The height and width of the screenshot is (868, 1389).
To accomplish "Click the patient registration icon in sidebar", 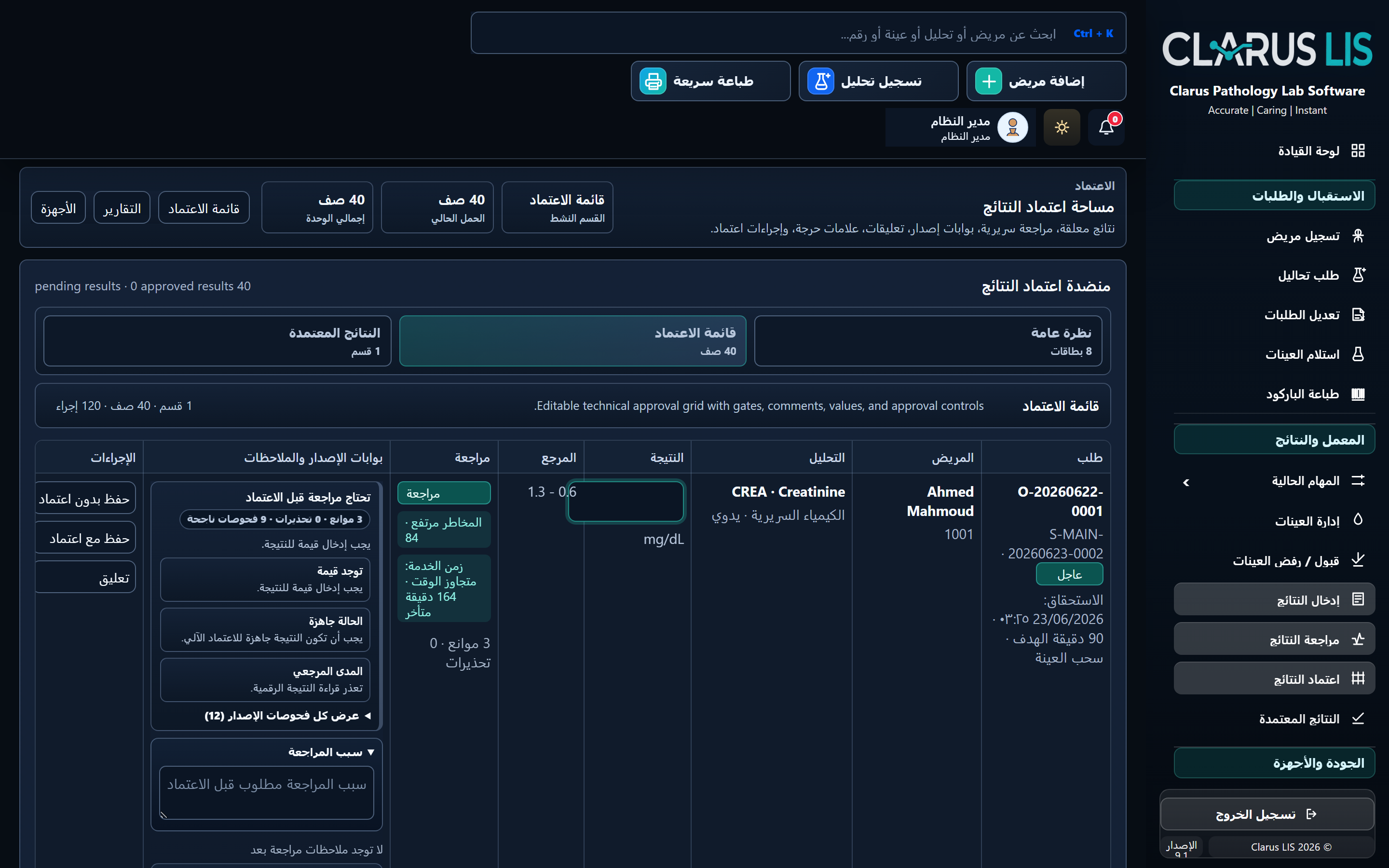I will coord(1358,236).
